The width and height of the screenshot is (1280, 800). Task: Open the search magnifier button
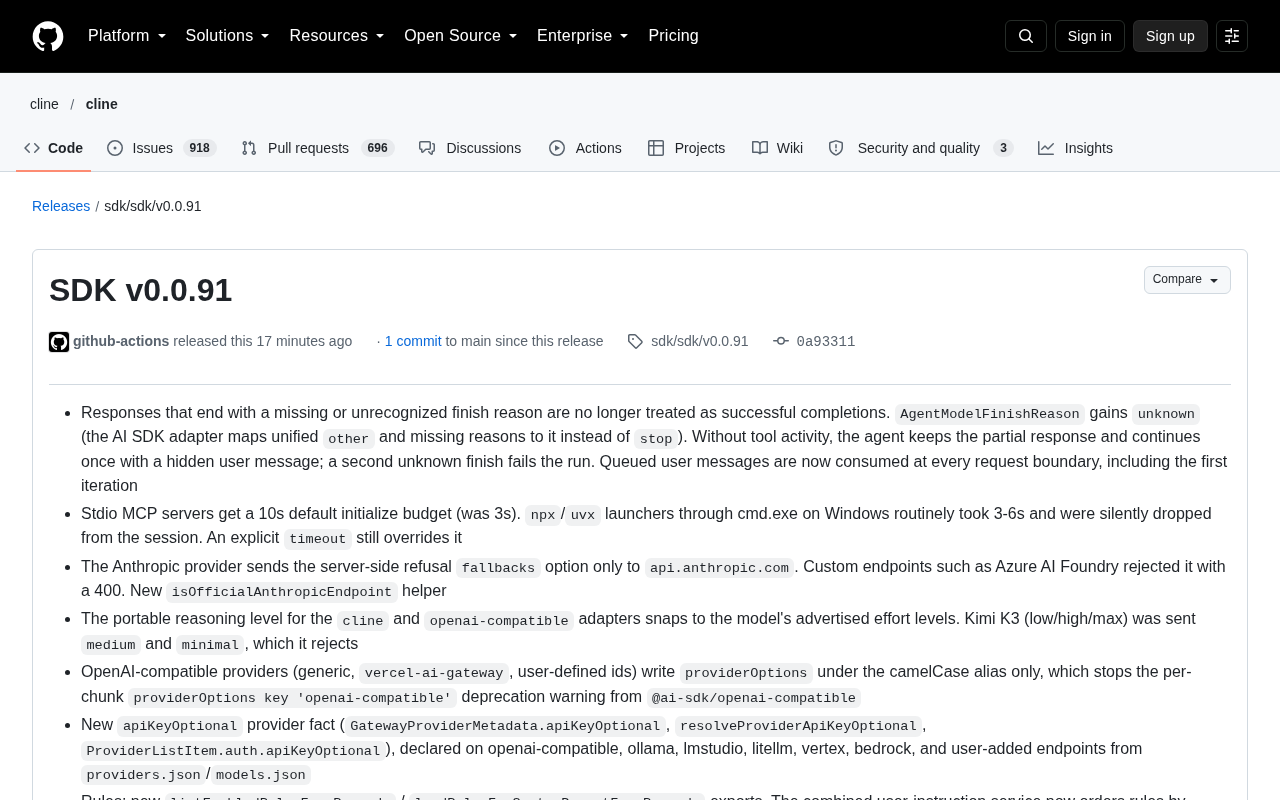[x=1026, y=36]
